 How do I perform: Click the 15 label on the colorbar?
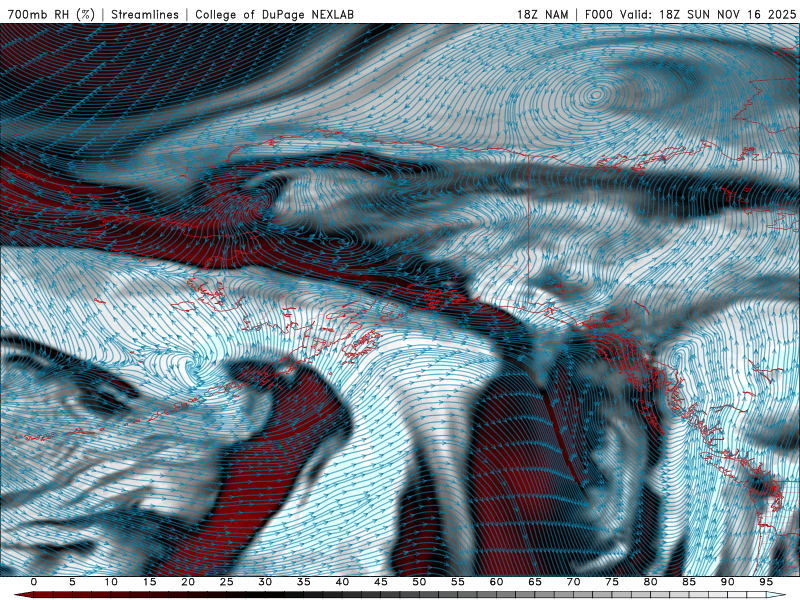click(149, 582)
